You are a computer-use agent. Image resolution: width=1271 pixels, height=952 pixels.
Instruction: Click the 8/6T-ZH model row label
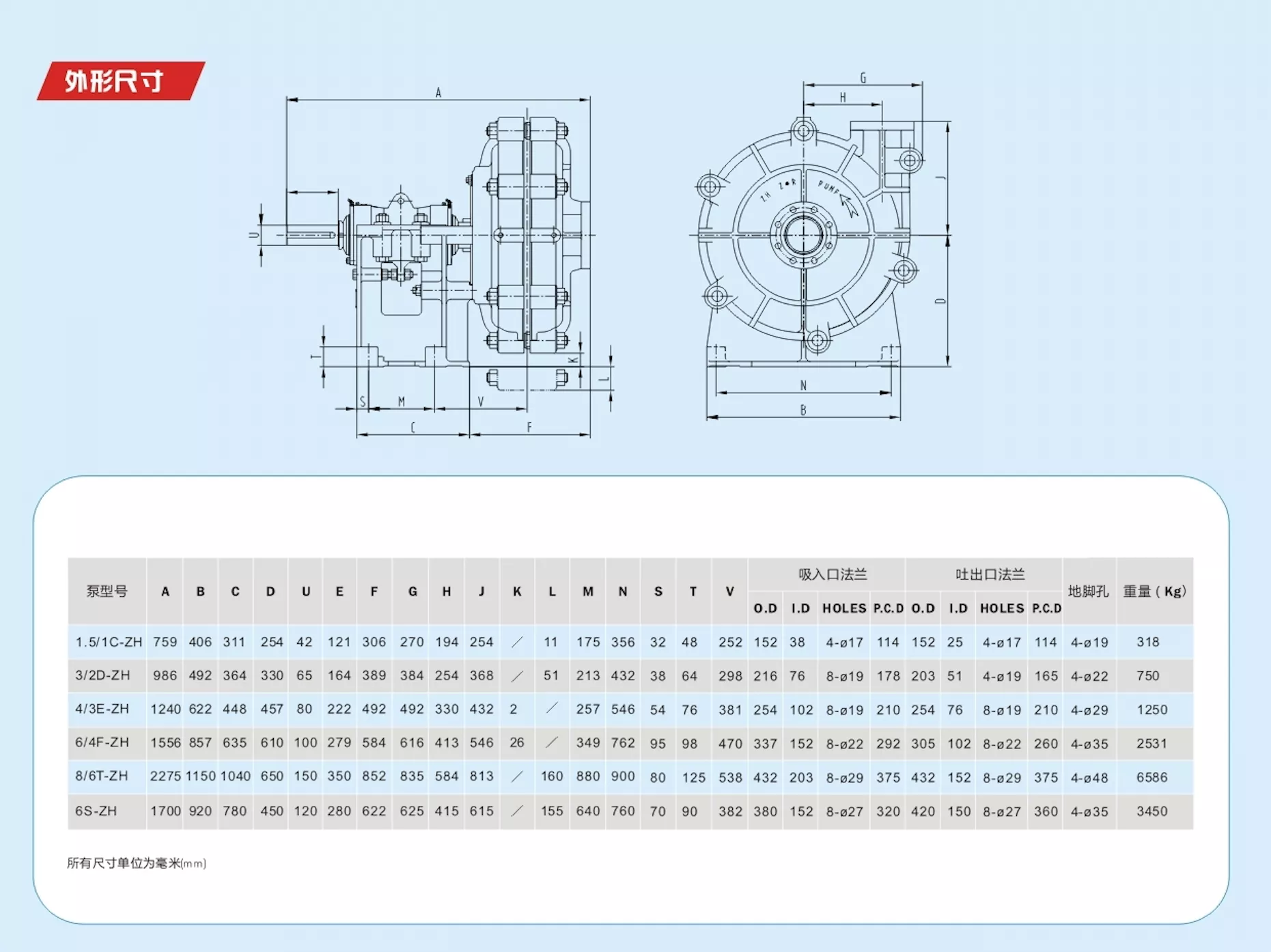[102, 776]
